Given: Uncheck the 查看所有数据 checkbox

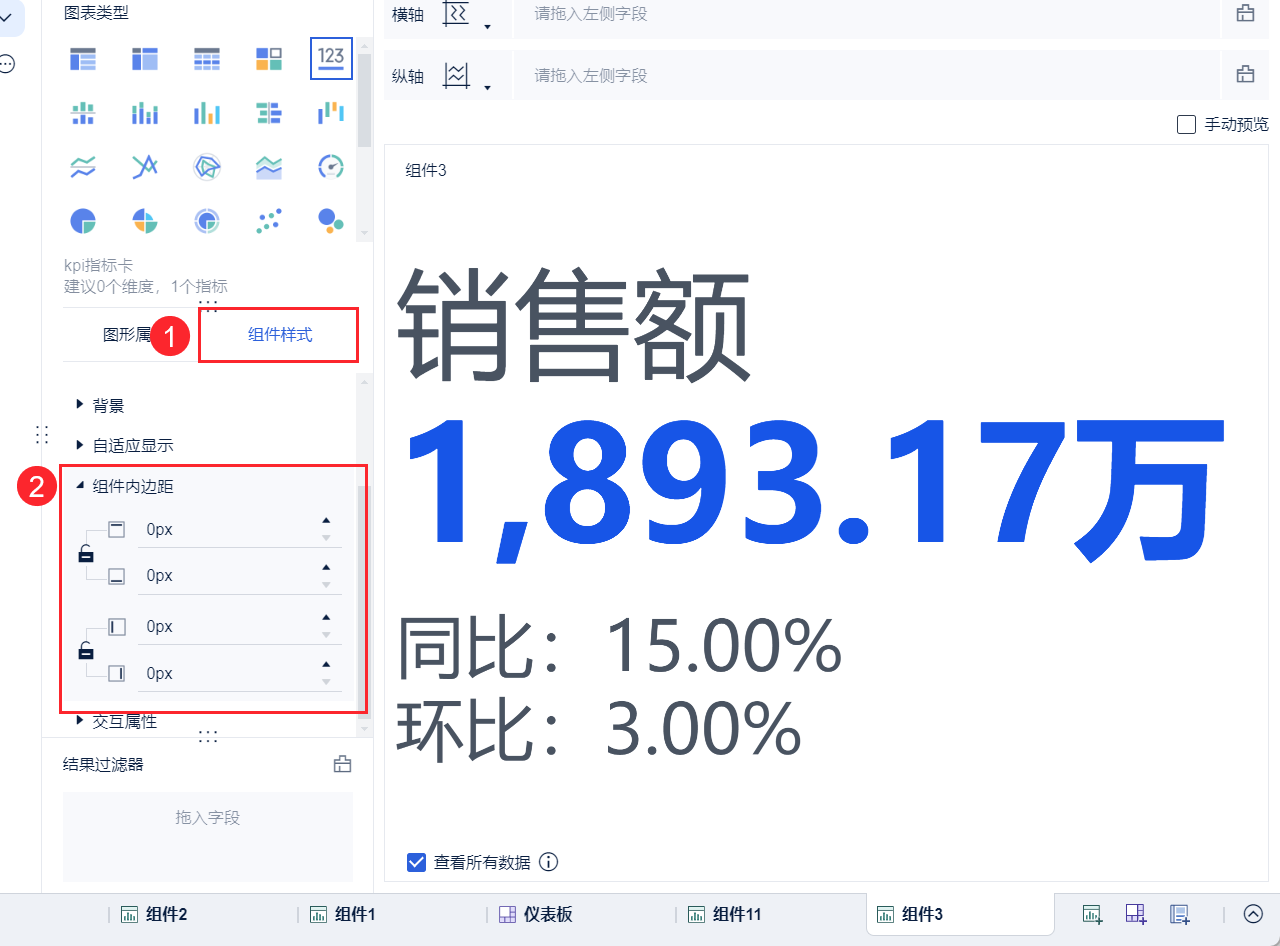Looking at the screenshot, I should pos(417,862).
